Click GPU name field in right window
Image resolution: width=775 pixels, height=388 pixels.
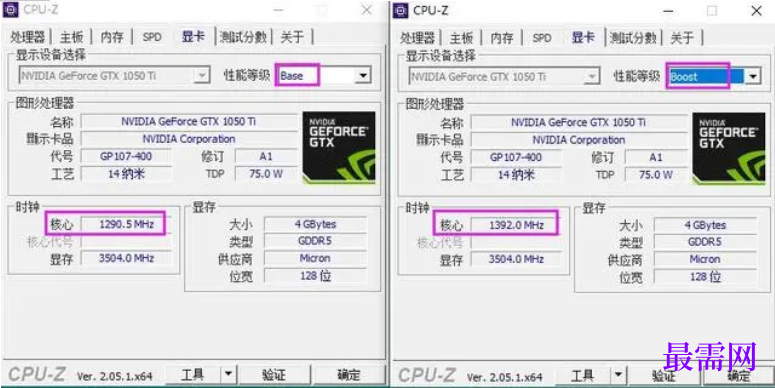click(579, 122)
